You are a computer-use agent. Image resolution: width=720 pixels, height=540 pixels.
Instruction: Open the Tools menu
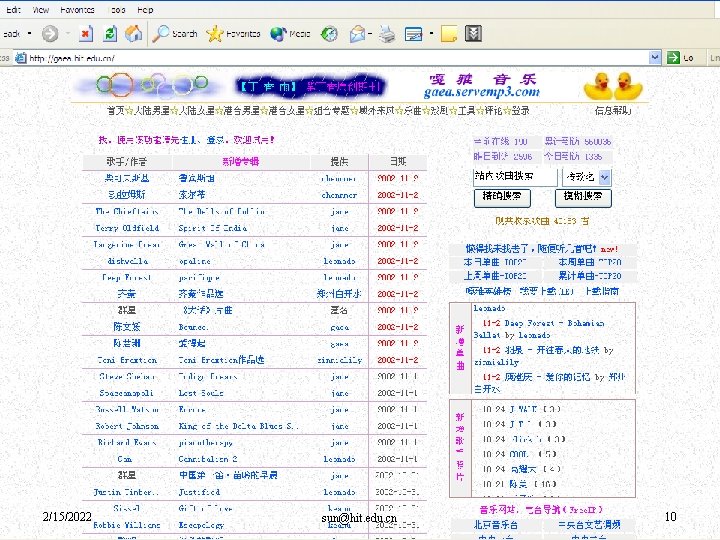pos(118,10)
